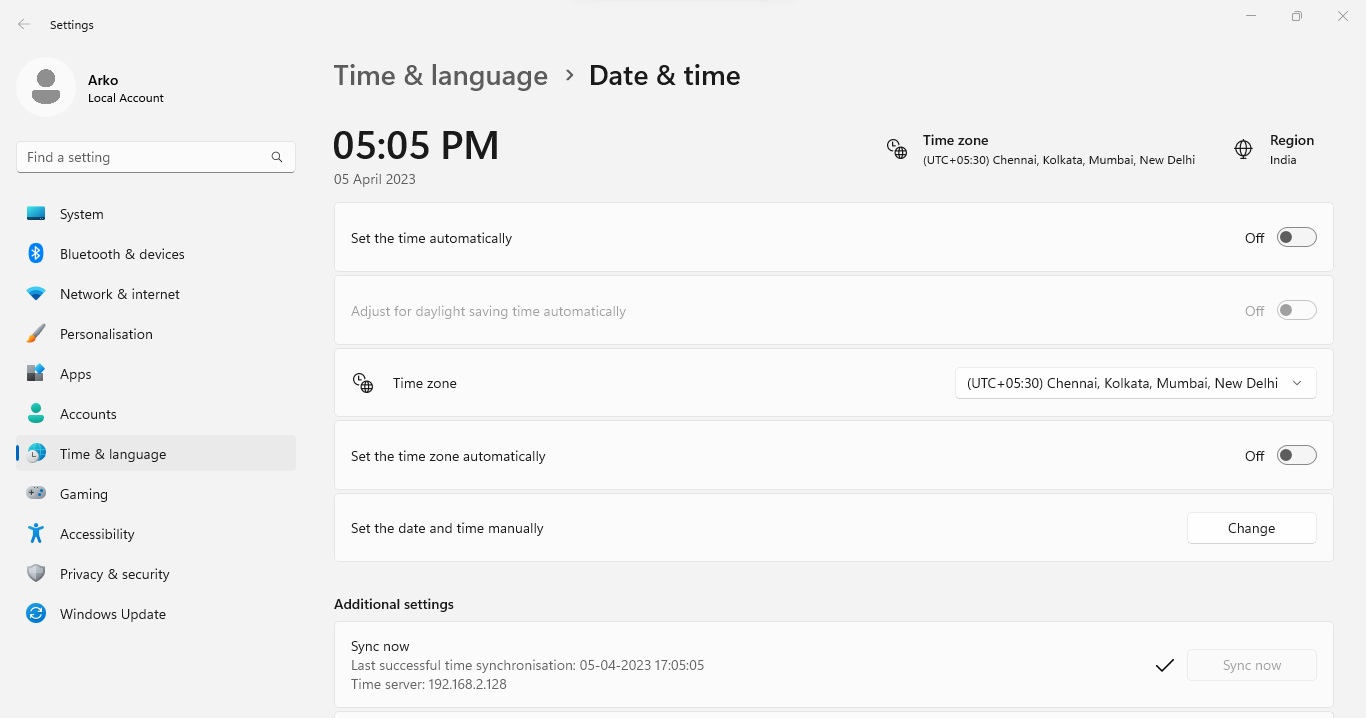Image resolution: width=1366 pixels, height=718 pixels.
Task: Open Windows Update page
Action: point(156,614)
